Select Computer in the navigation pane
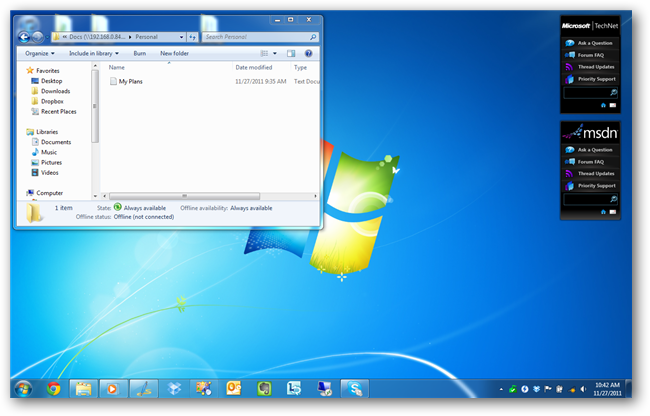 (x=49, y=193)
